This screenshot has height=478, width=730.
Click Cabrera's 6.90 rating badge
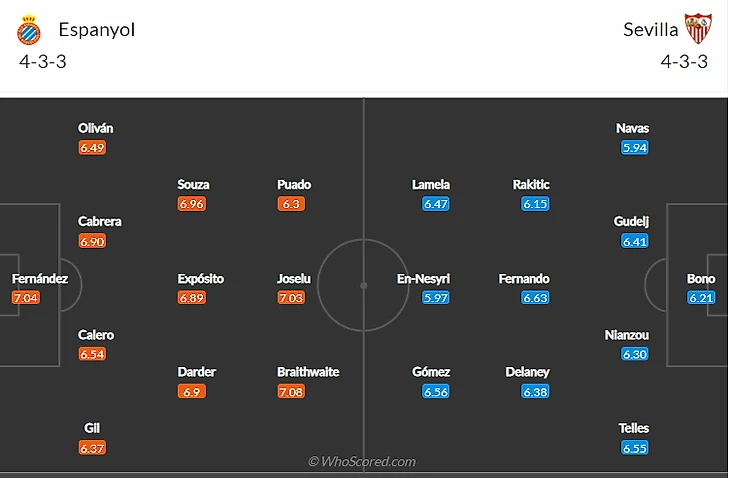pos(92,241)
